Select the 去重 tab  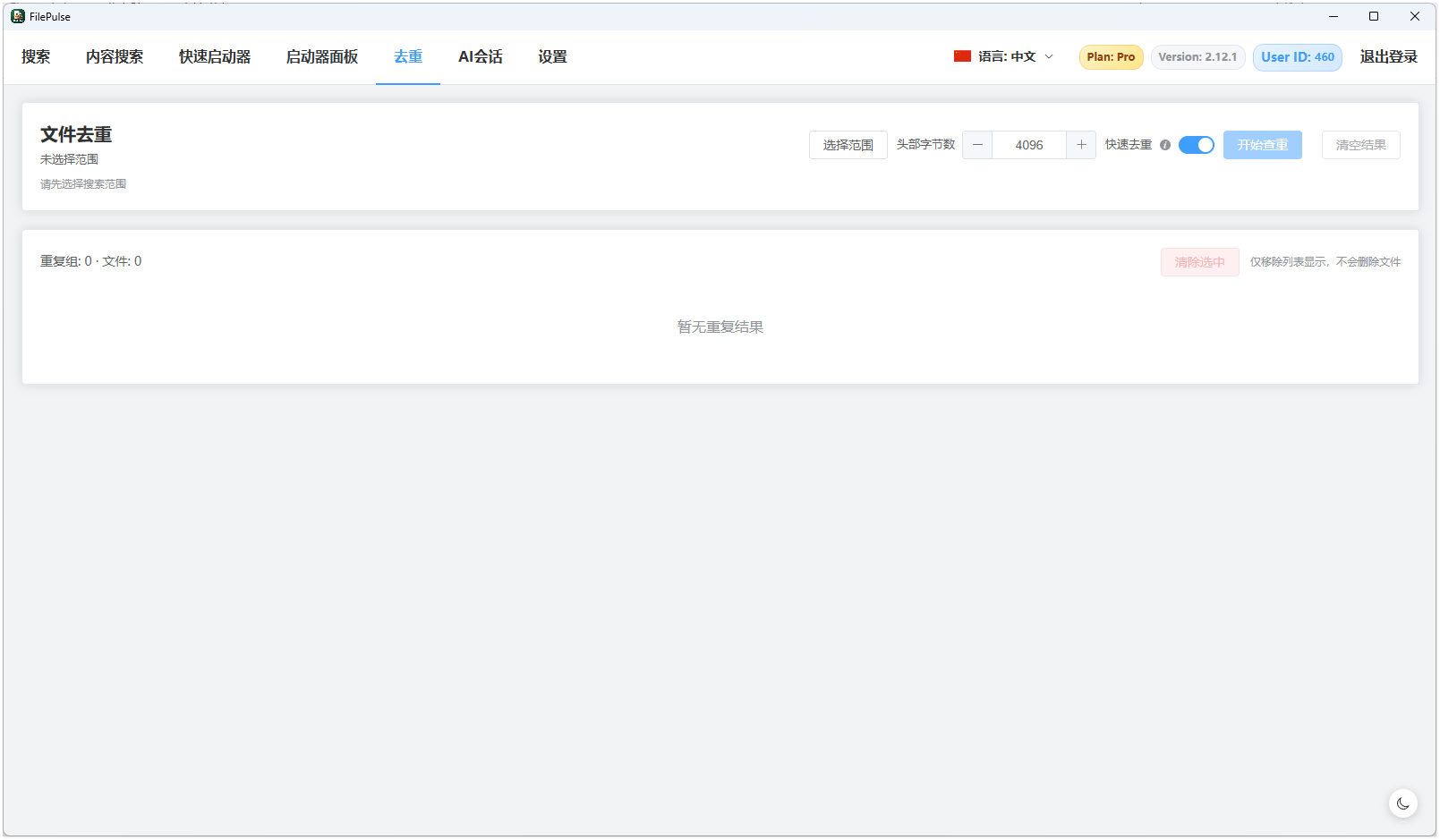pyautogui.click(x=408, y=57)
